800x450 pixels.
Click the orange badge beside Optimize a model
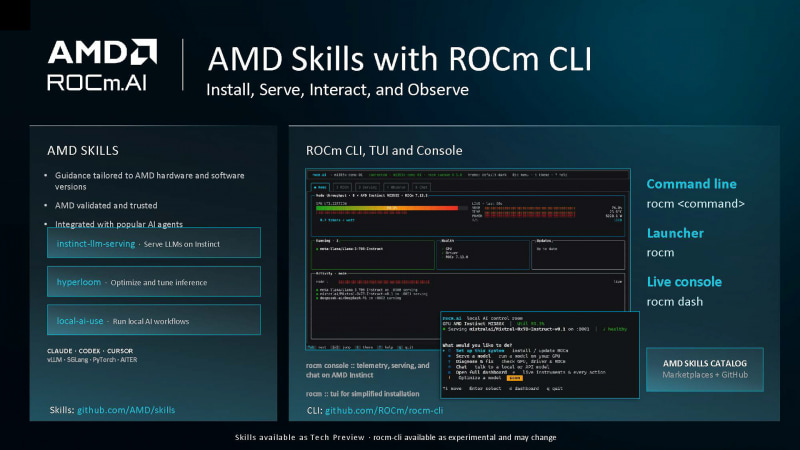click(x=514, y=378)
